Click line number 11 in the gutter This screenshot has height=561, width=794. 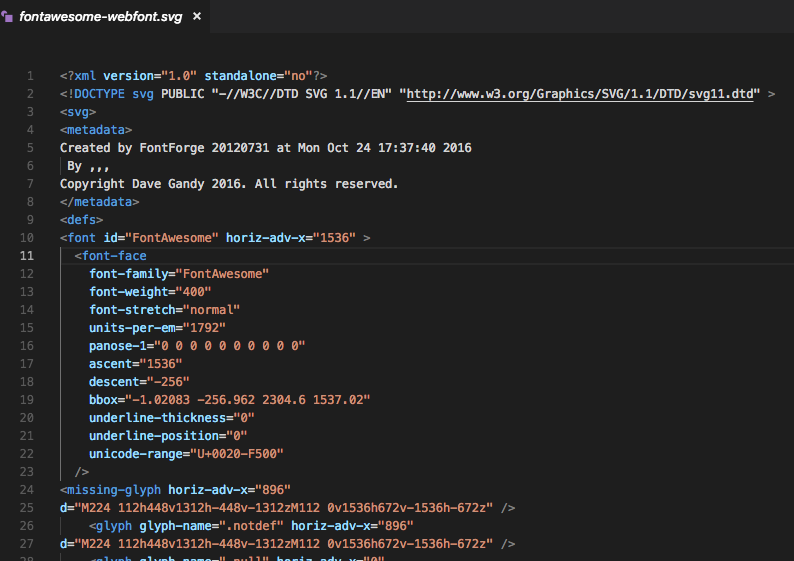click(x=27, y=256)
